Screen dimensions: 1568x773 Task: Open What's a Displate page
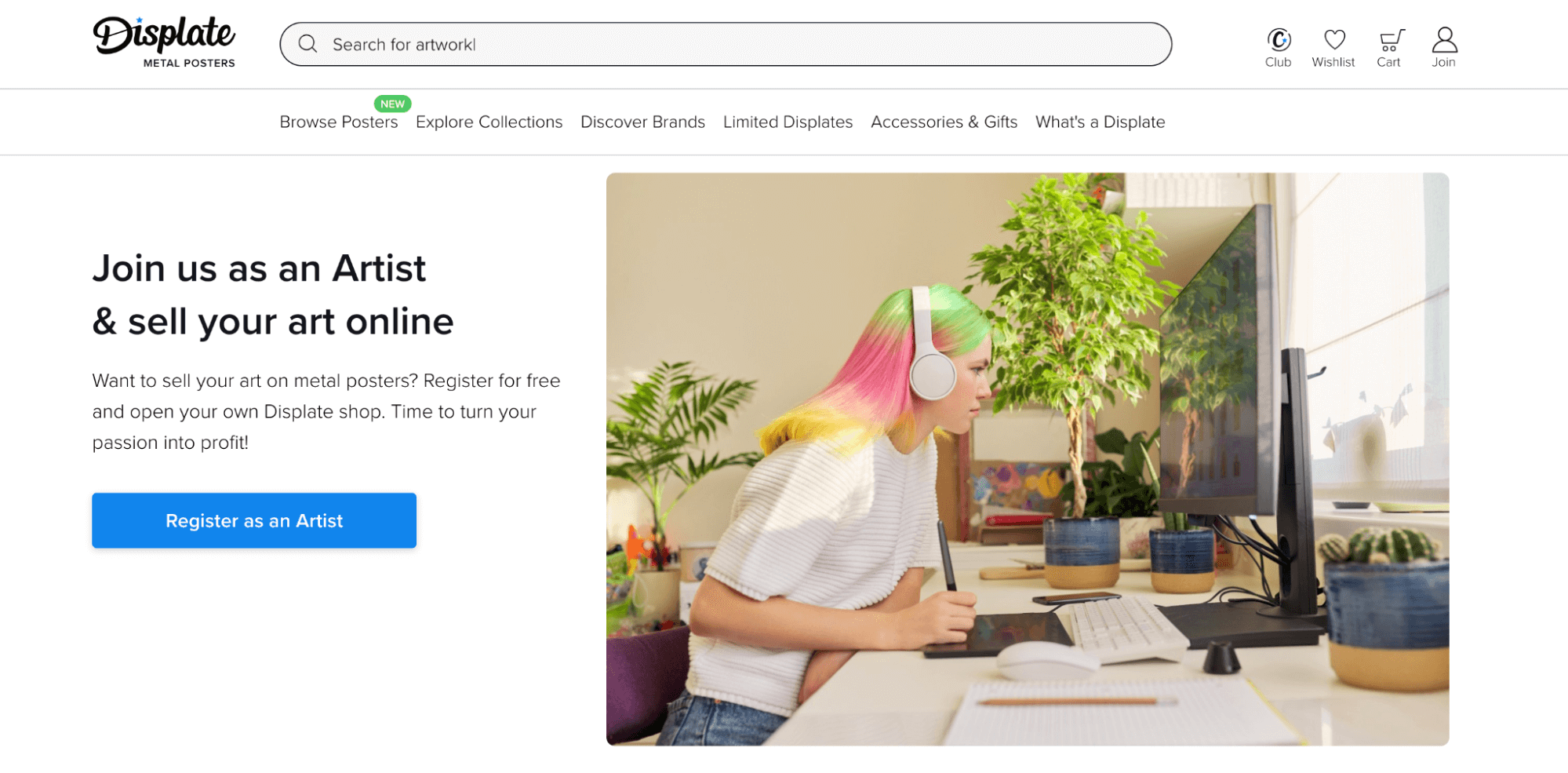[1100, 122]
